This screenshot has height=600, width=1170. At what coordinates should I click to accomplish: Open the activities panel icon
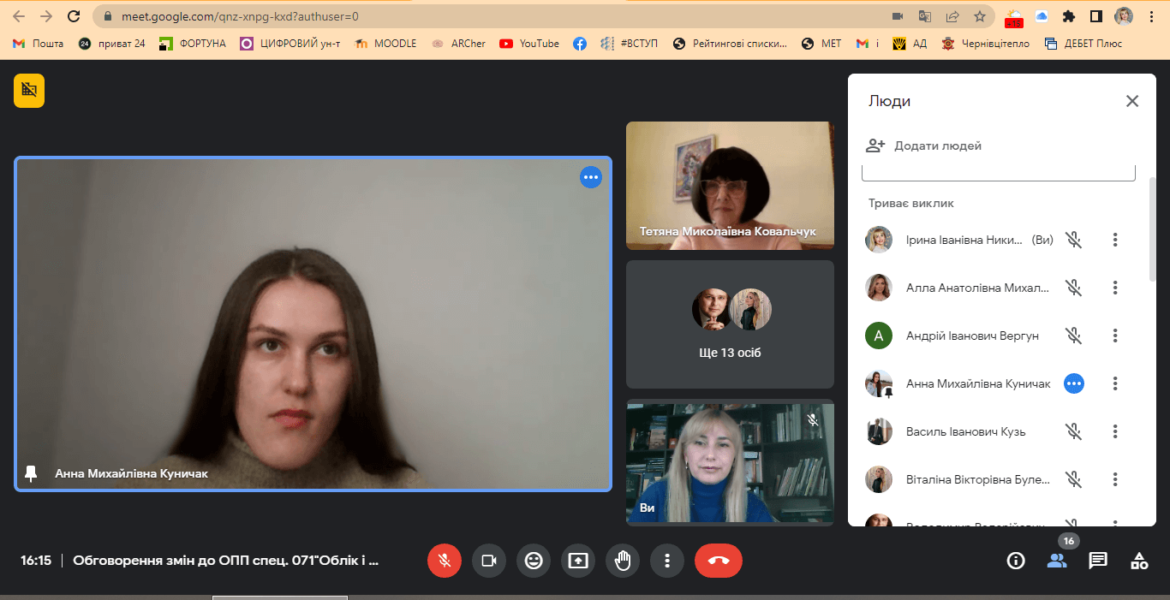pos(1139,560)
